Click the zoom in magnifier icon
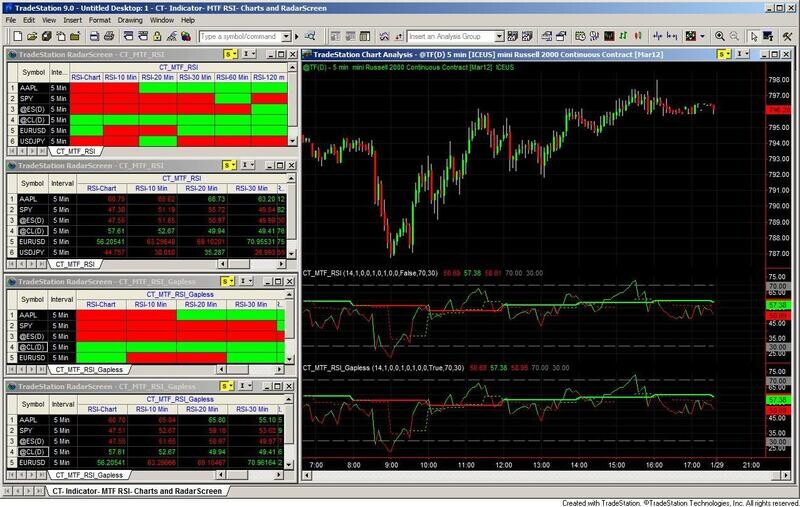The width and height of the screenshot is (800, 507). point(719,36)
